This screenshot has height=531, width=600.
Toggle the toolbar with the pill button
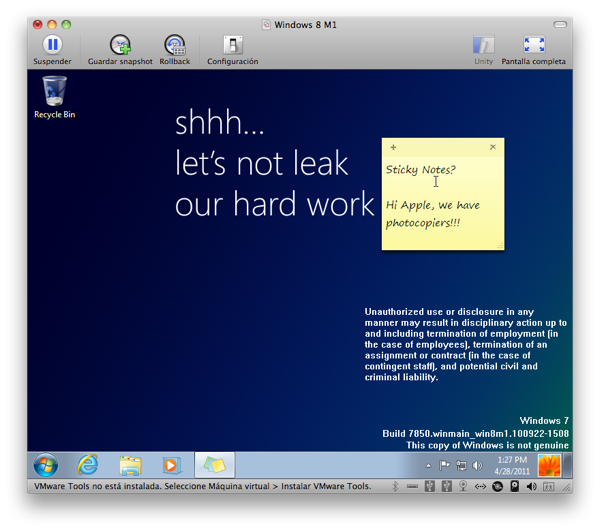tap(560, 24)
